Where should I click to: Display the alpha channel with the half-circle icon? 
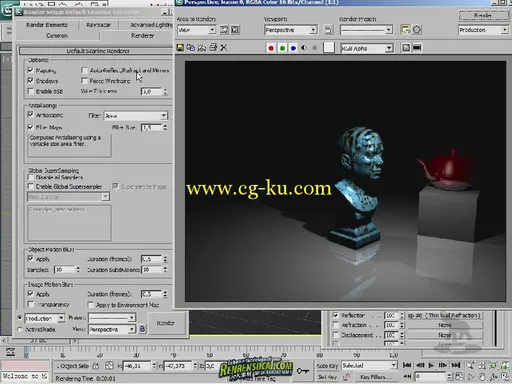pos(304,48)
